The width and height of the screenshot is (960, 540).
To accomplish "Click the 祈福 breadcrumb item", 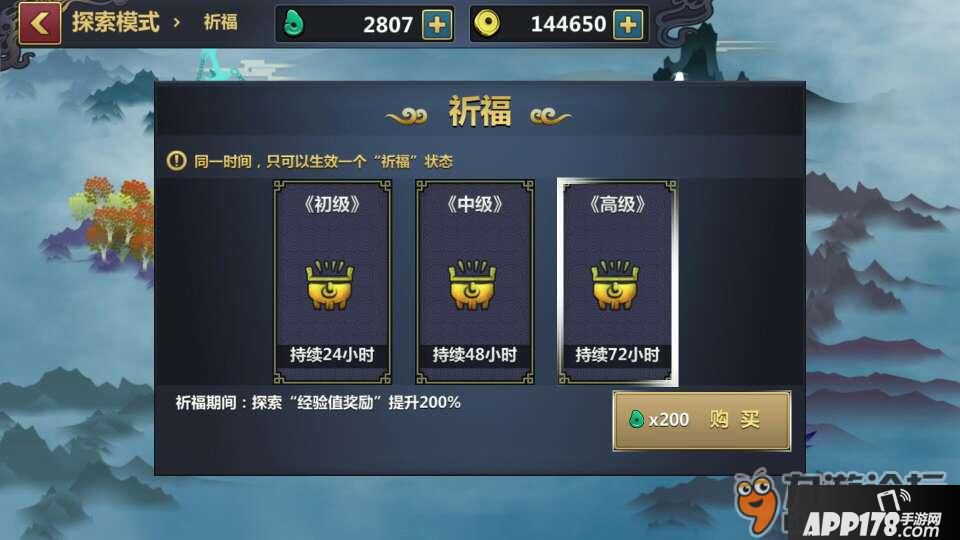I will pos(220,23).
